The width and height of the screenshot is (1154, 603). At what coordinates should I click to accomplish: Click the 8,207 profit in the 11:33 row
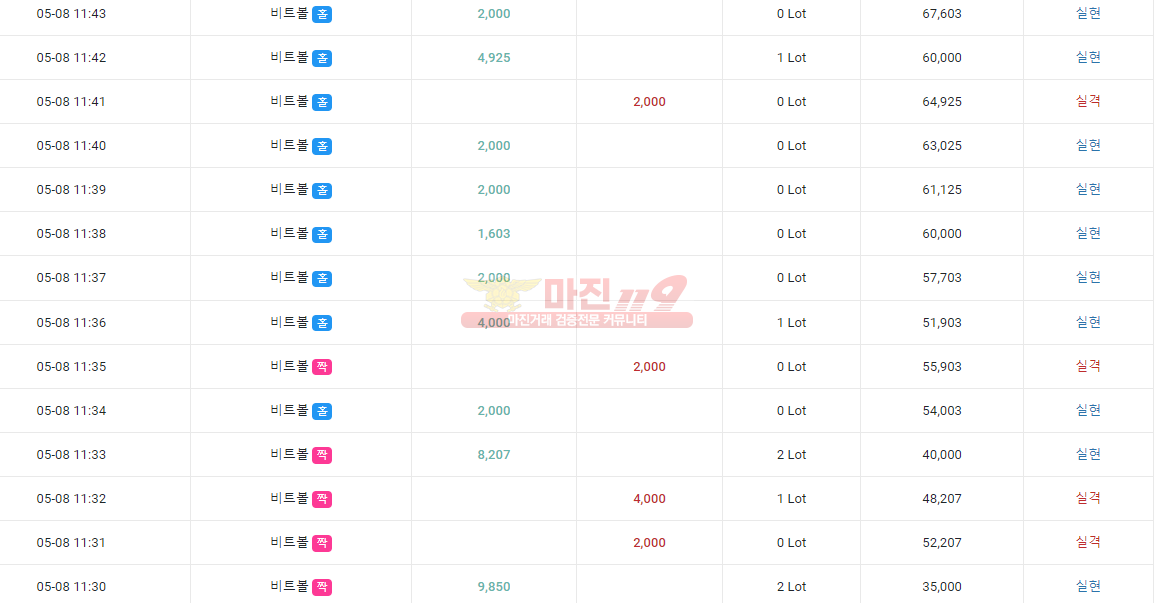coord(494,455)
